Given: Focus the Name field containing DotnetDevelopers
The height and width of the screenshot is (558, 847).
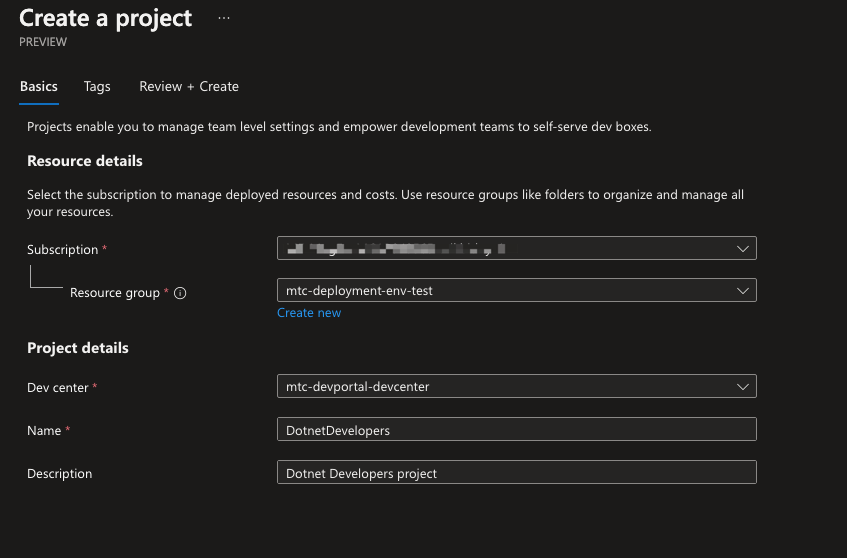Looking at the screenshot, I should click(516, 430).
